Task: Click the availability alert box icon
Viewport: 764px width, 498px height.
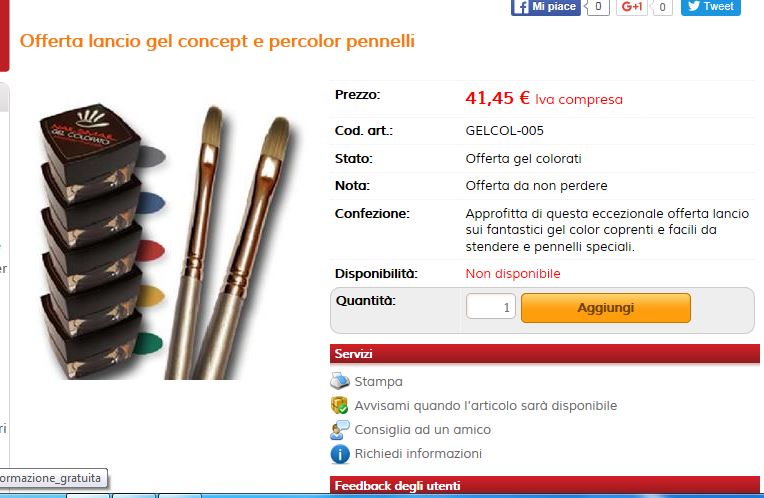Action: pyautogui.click(x=340, y=405)
